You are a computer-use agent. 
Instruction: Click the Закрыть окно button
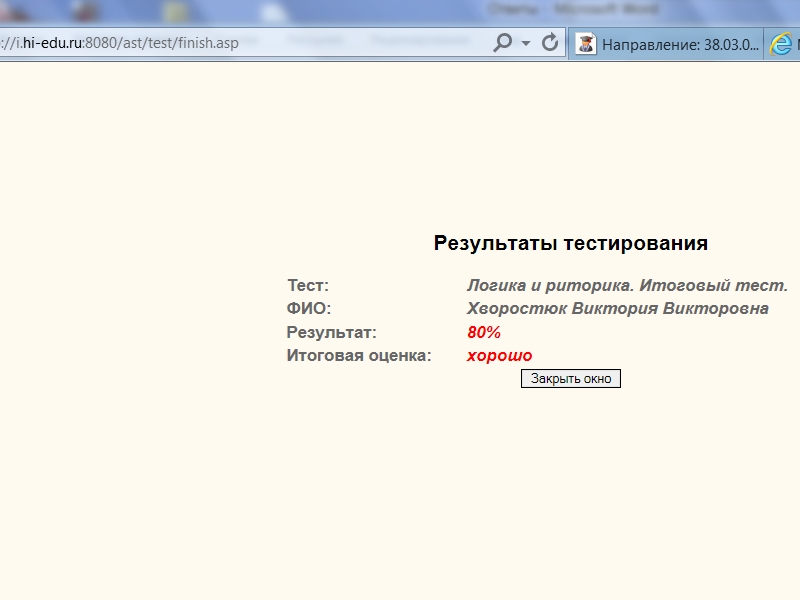click(x=571, y=379)
